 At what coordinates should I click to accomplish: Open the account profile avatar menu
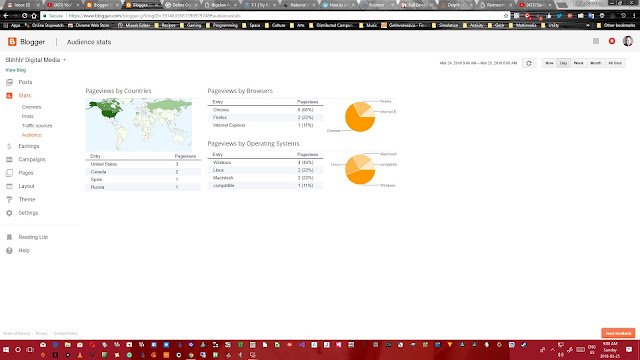628,41
